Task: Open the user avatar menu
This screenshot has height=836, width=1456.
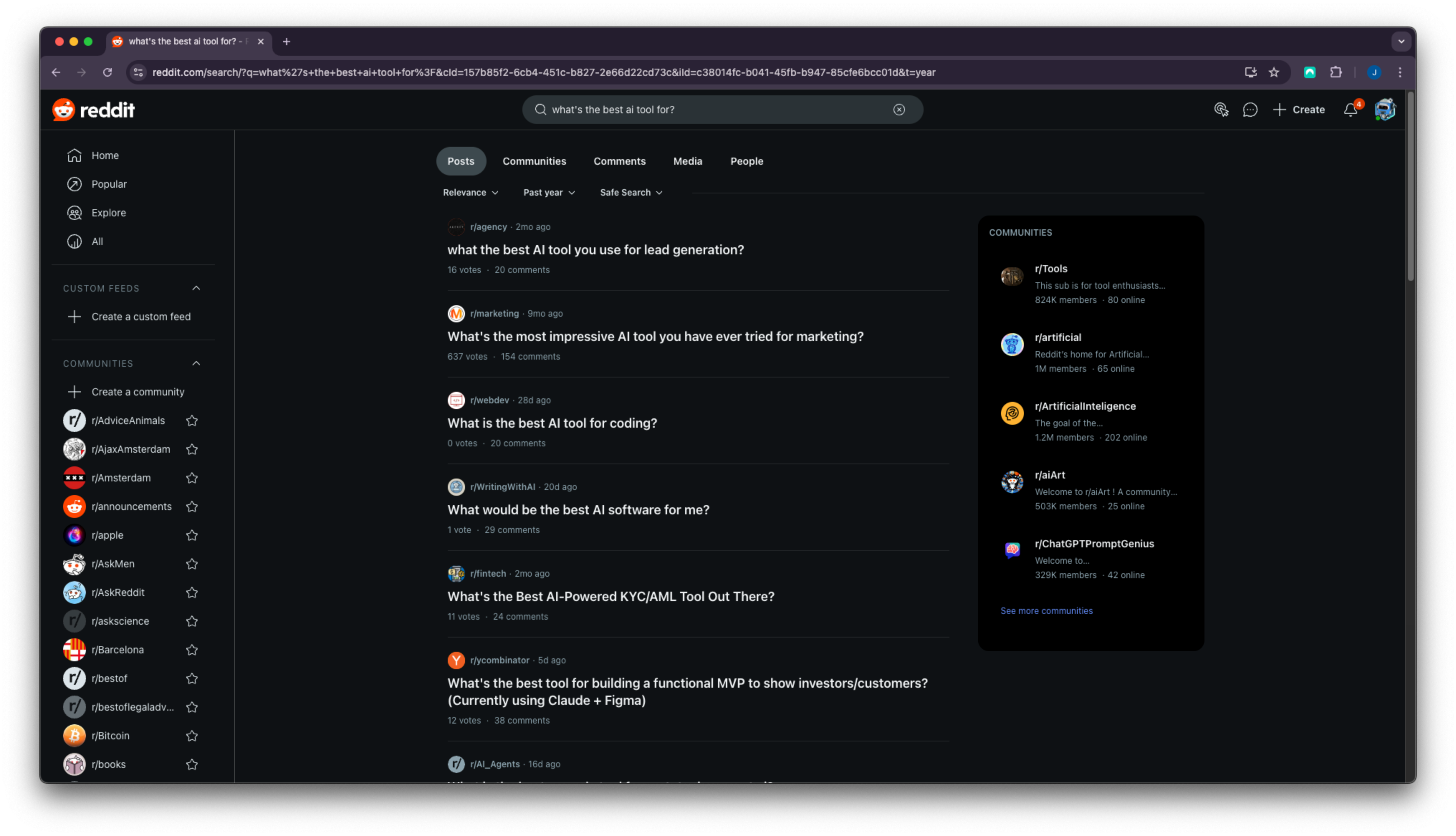Action: [1385, 110]
